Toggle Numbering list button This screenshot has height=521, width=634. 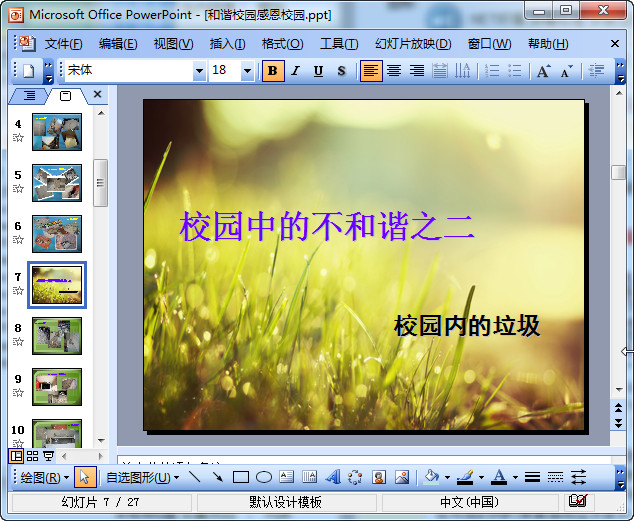point(492,71)
